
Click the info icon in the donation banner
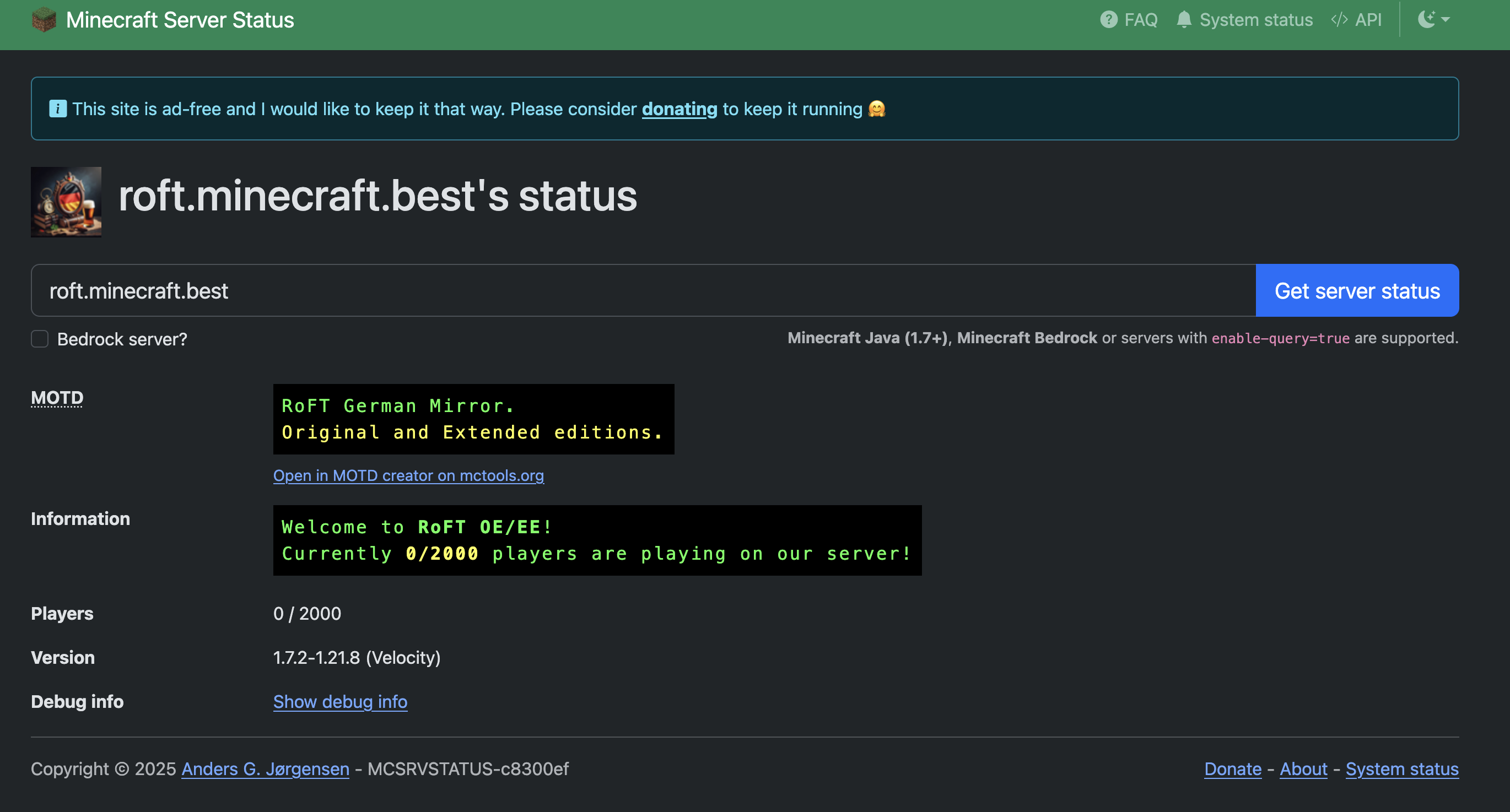(x=57, y=109)
